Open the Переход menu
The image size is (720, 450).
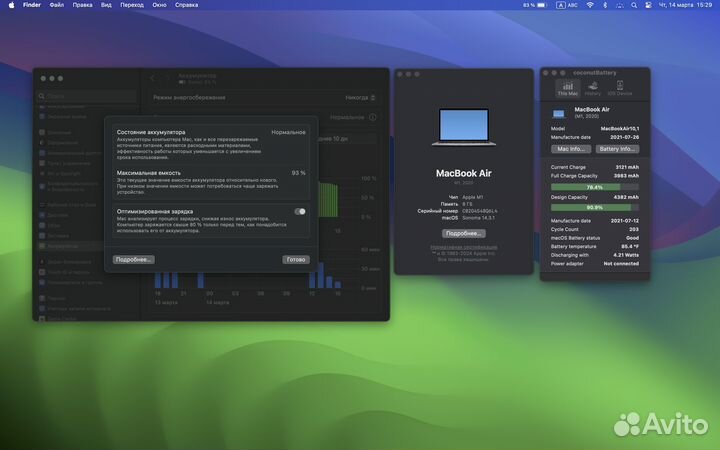[x=132, y=5]
